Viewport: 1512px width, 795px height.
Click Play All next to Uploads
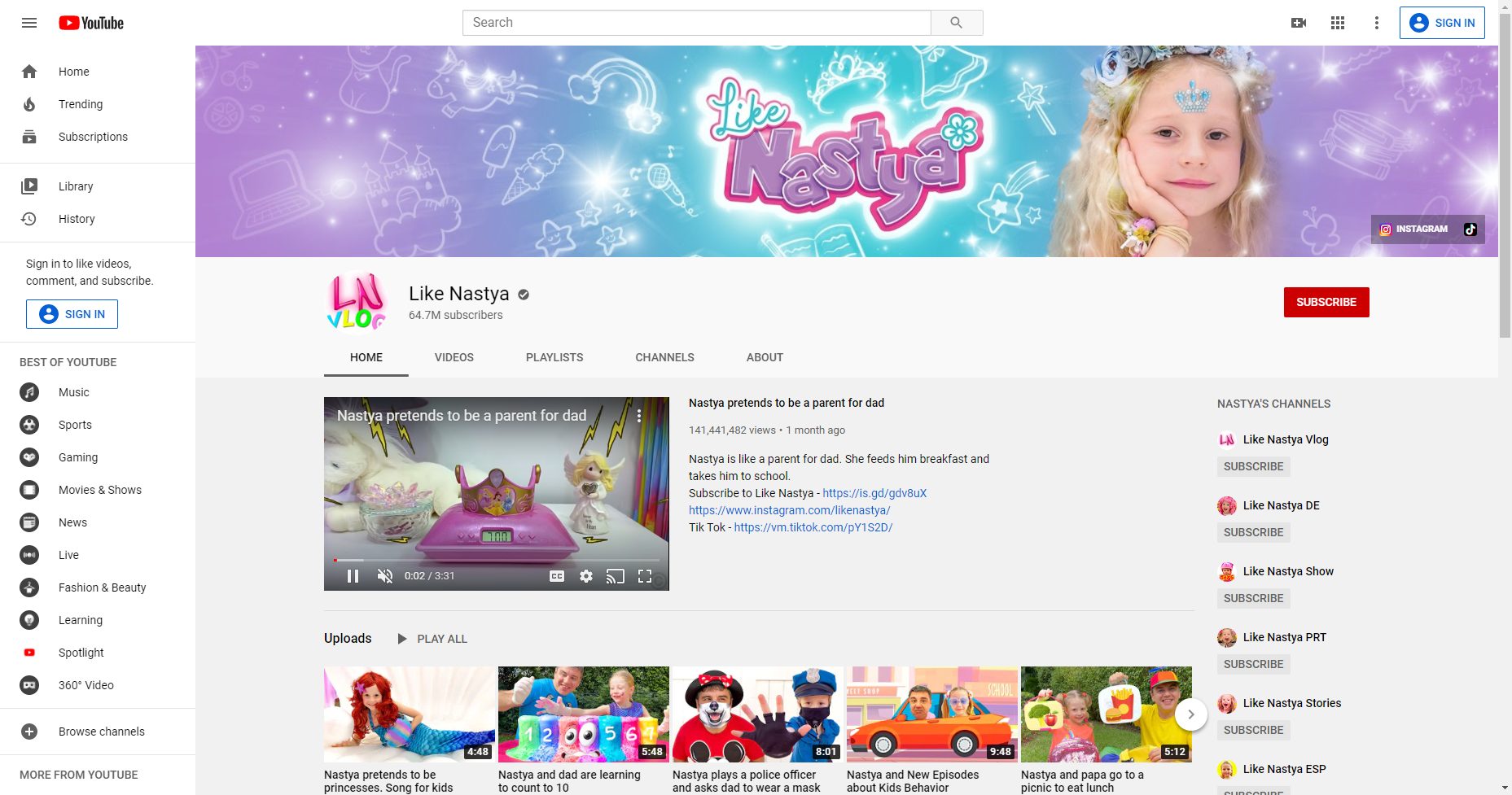[432, 639]
